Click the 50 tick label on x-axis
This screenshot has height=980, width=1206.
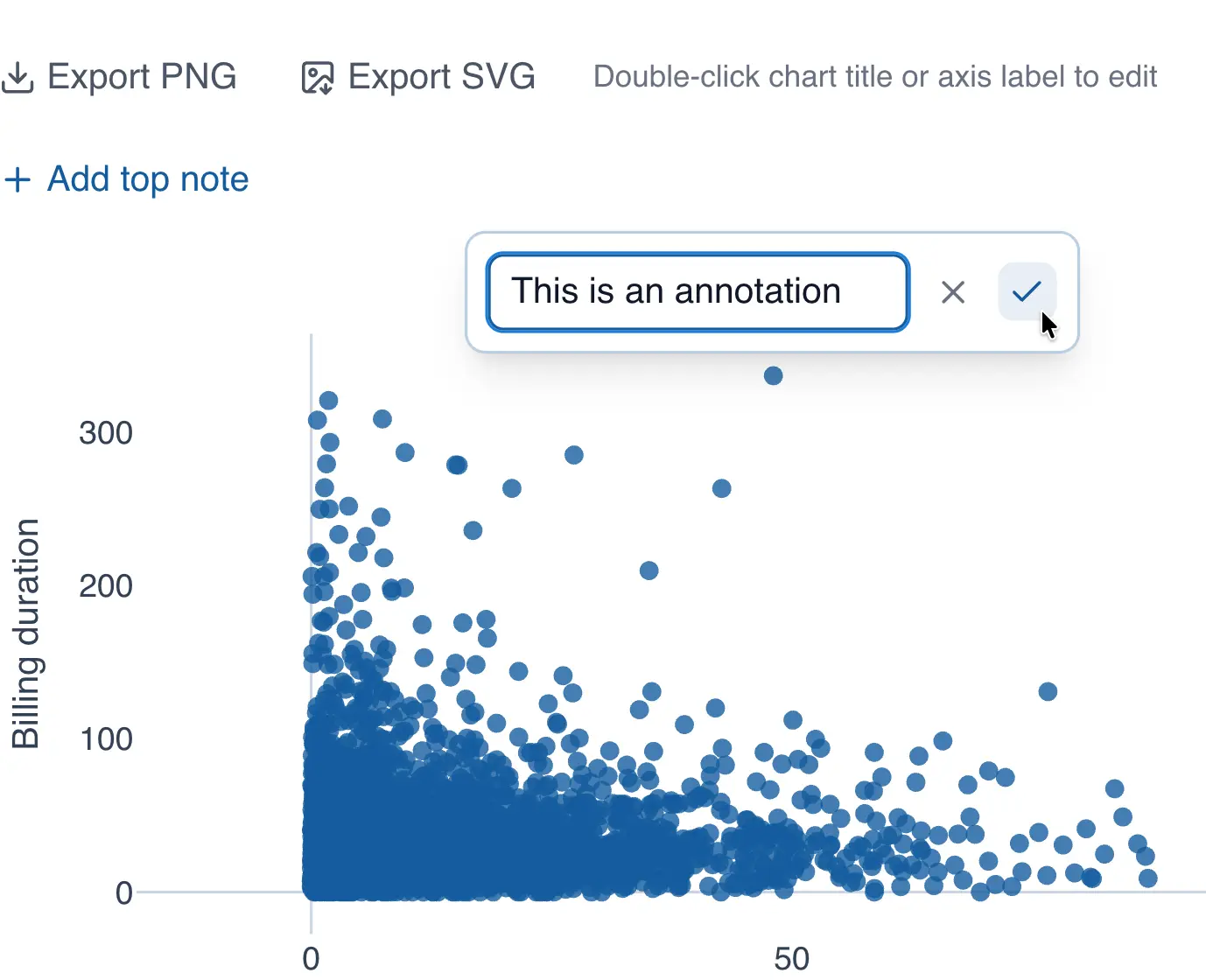point(791,959)
